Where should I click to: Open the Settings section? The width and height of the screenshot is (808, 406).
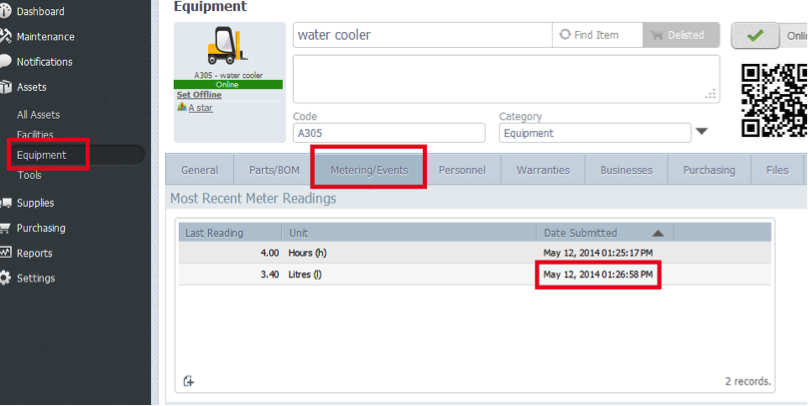36,278
